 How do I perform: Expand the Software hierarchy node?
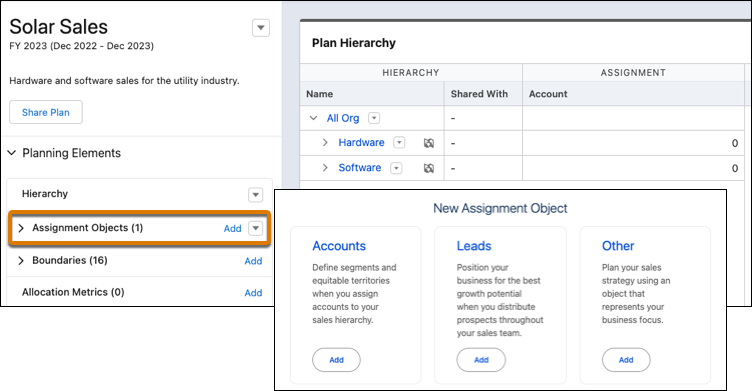pos(325,167)
